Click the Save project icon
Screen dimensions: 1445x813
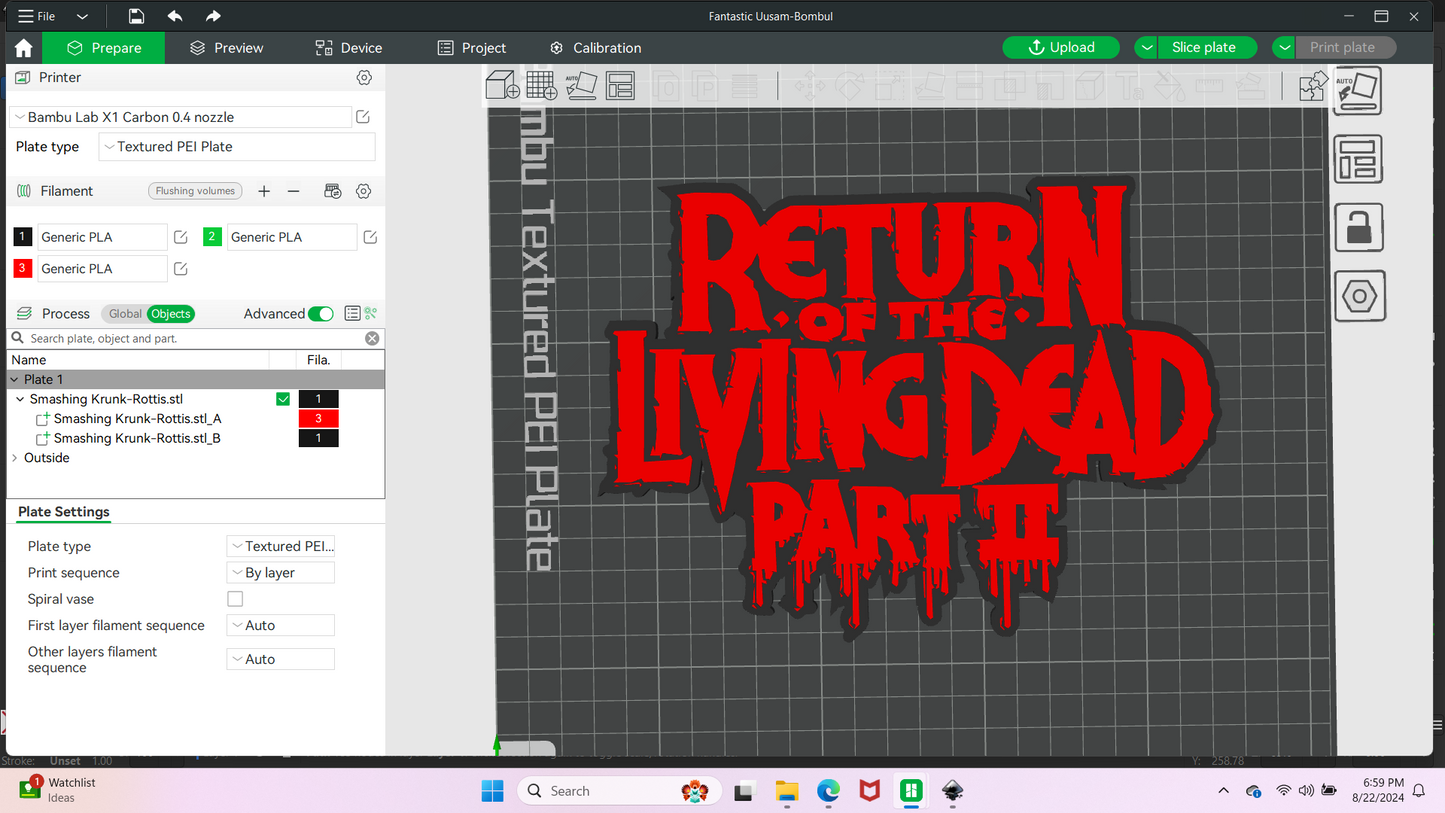click(x=136, y=16)
